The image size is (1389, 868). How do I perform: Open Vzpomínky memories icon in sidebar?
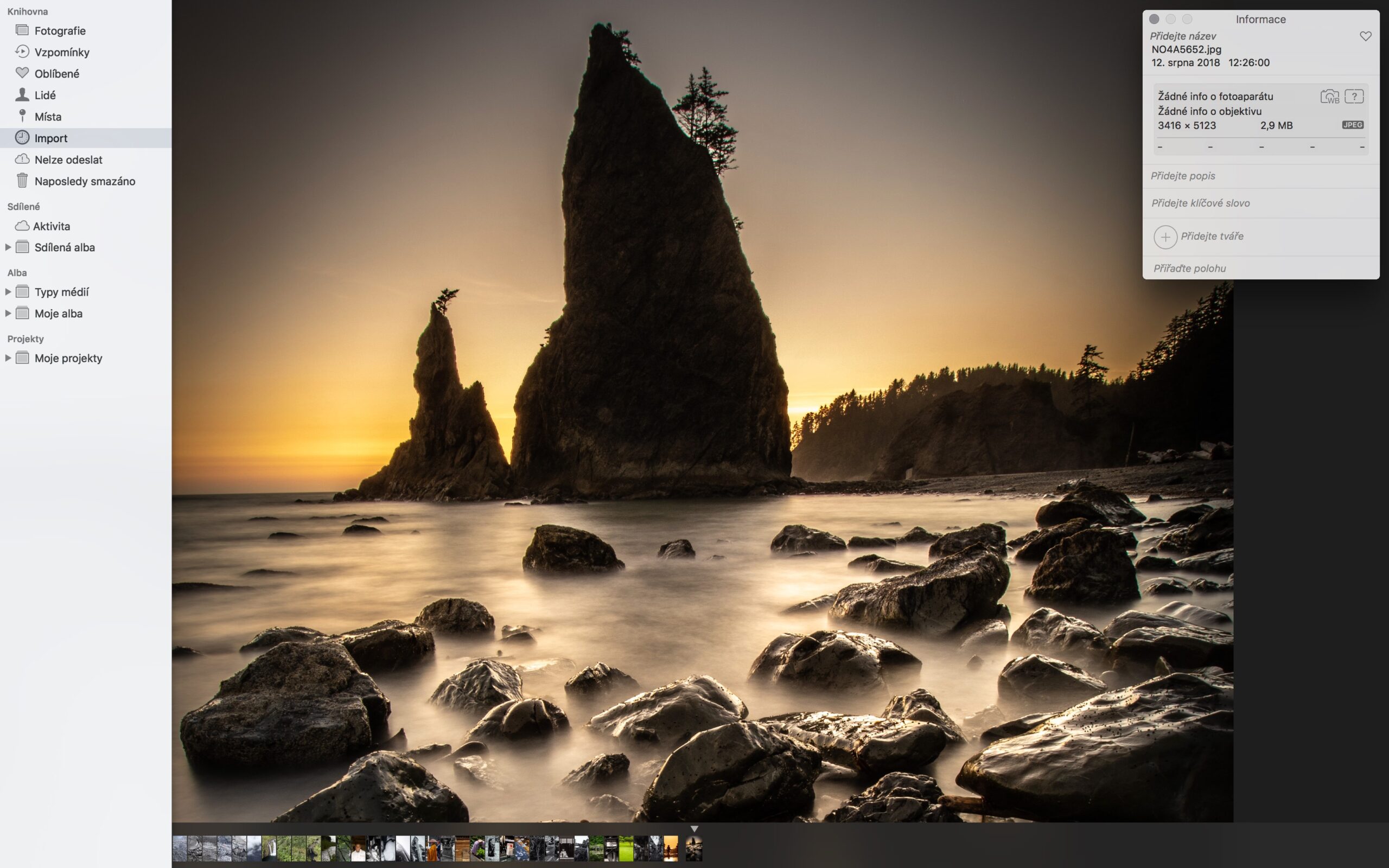click(22, 52)
